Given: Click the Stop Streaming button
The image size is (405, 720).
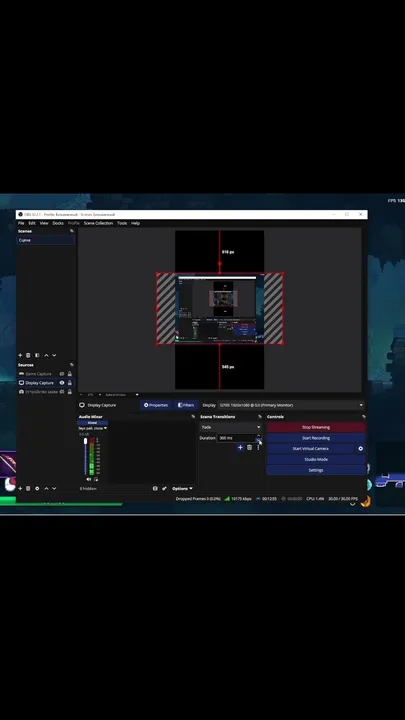Looking at the screenshot, I should 316,427.
